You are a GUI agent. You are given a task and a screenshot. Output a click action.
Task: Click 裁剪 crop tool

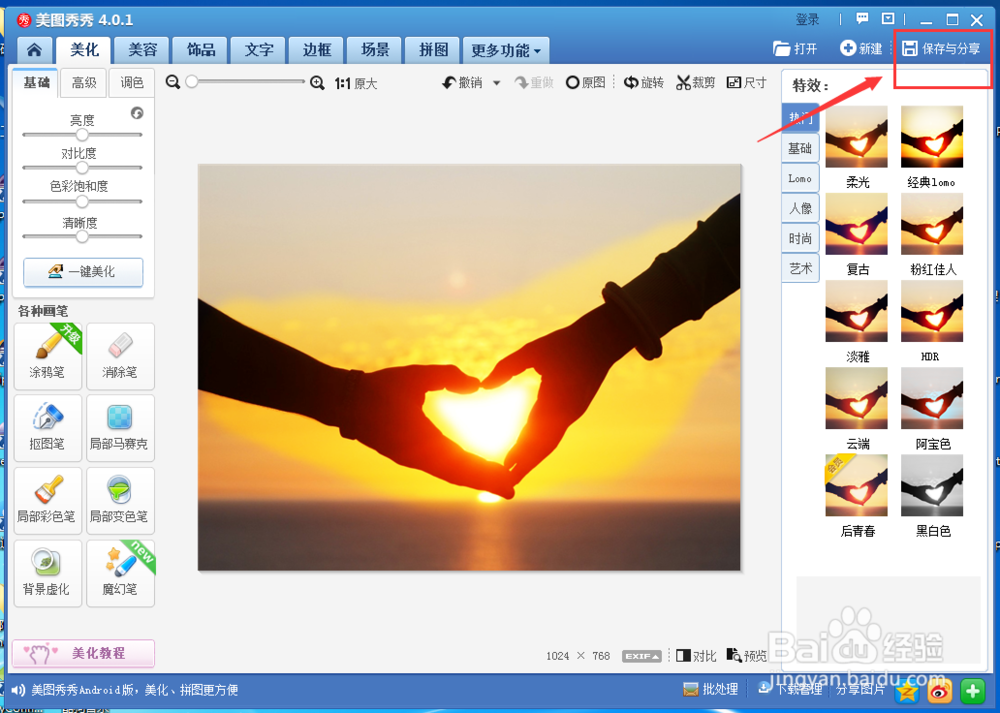(x=696, y=82)
